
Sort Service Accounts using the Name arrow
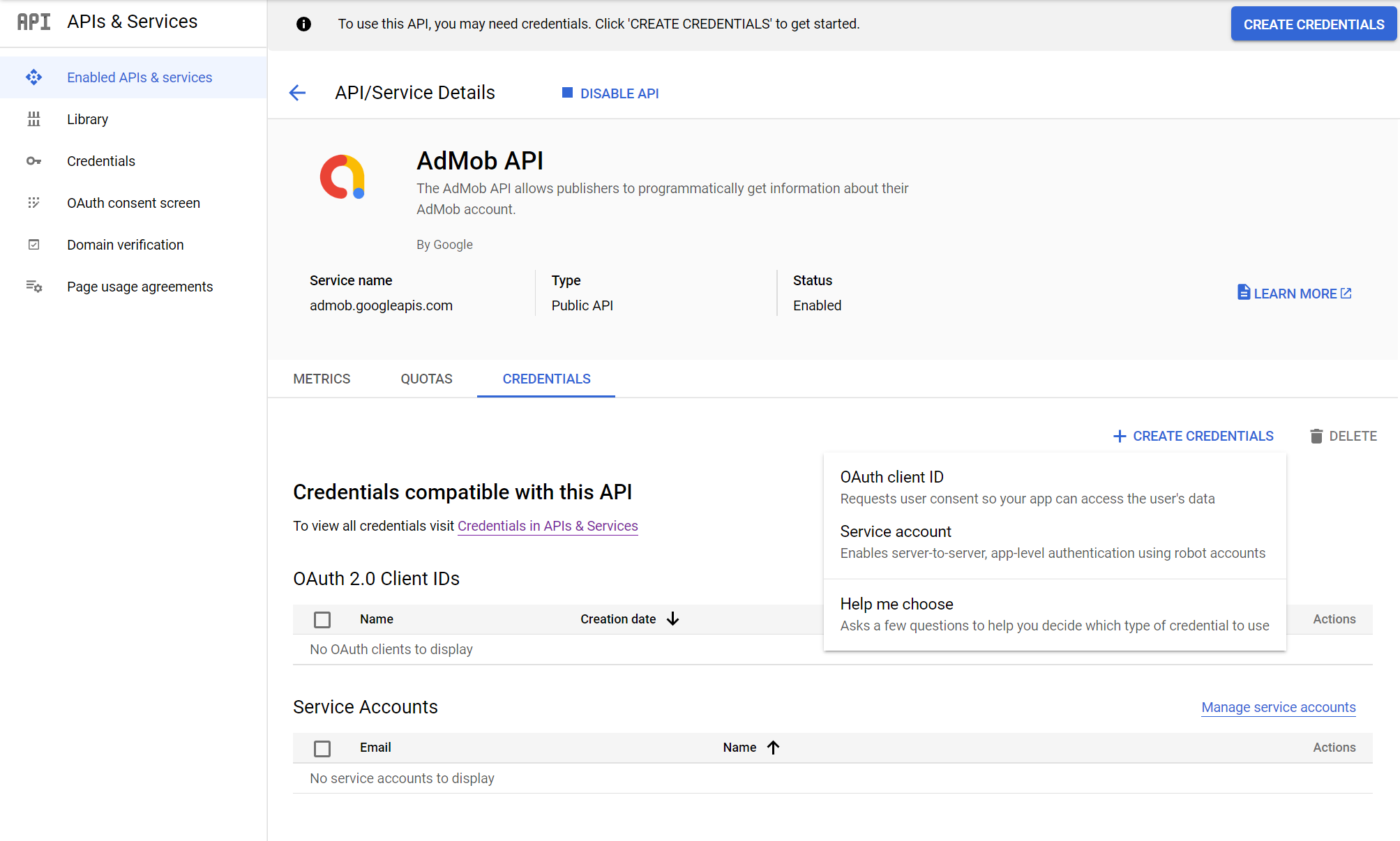click(774, 747)
